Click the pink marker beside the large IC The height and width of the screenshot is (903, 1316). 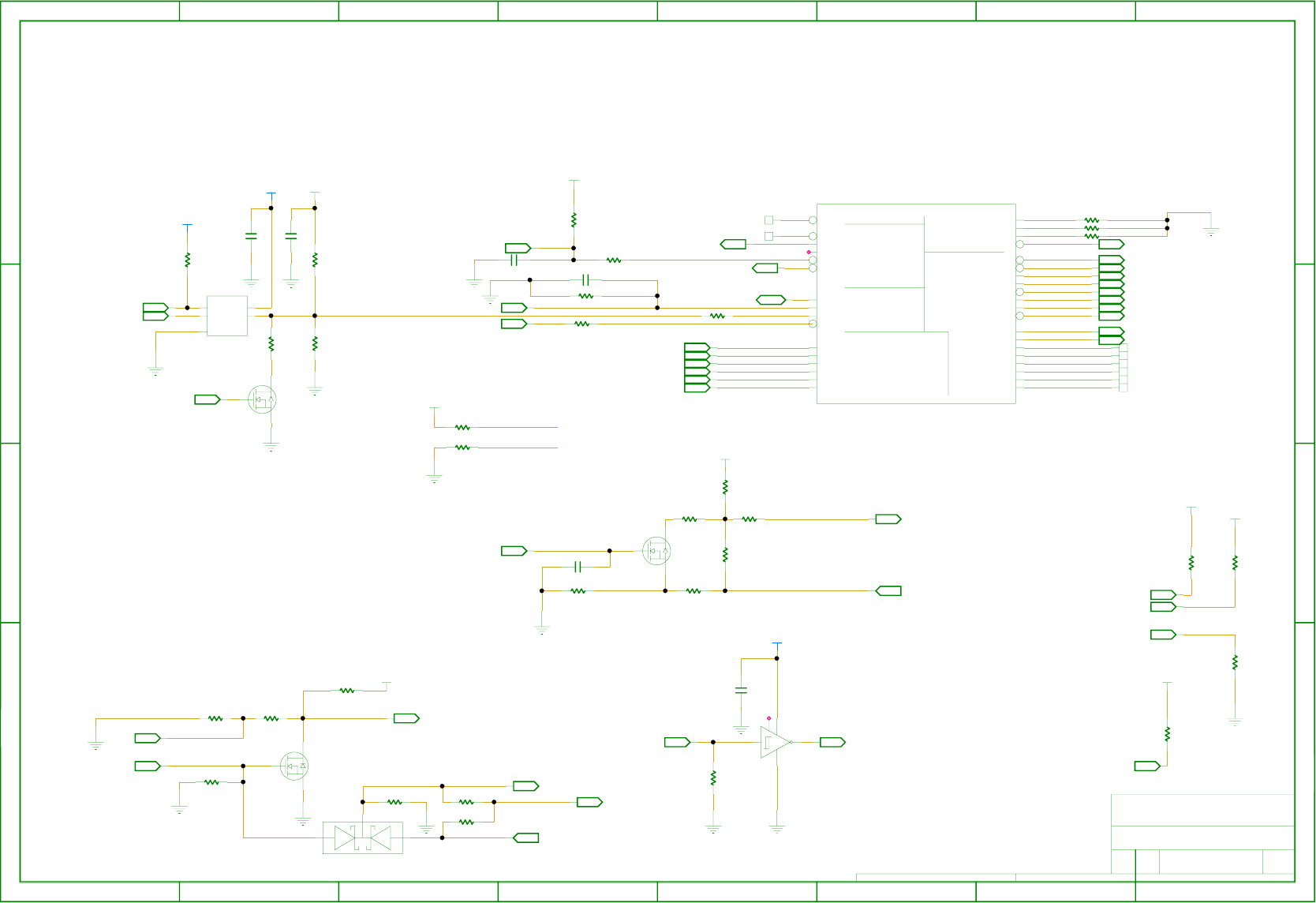(x=809, y=252)
